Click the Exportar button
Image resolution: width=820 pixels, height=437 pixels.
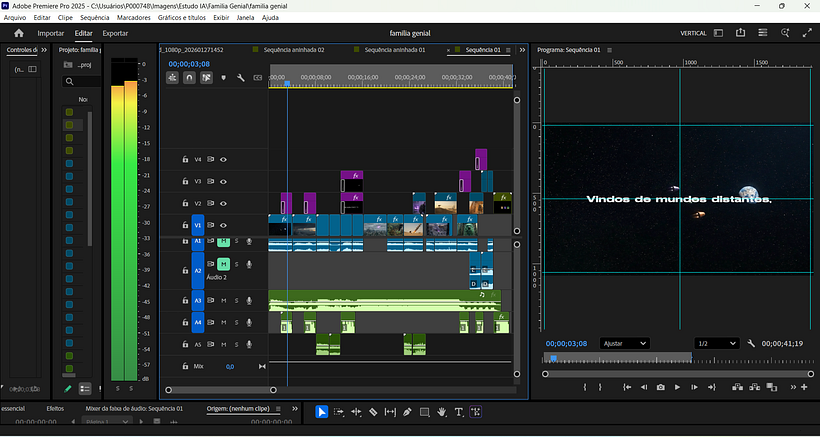[x=115, y=33]
